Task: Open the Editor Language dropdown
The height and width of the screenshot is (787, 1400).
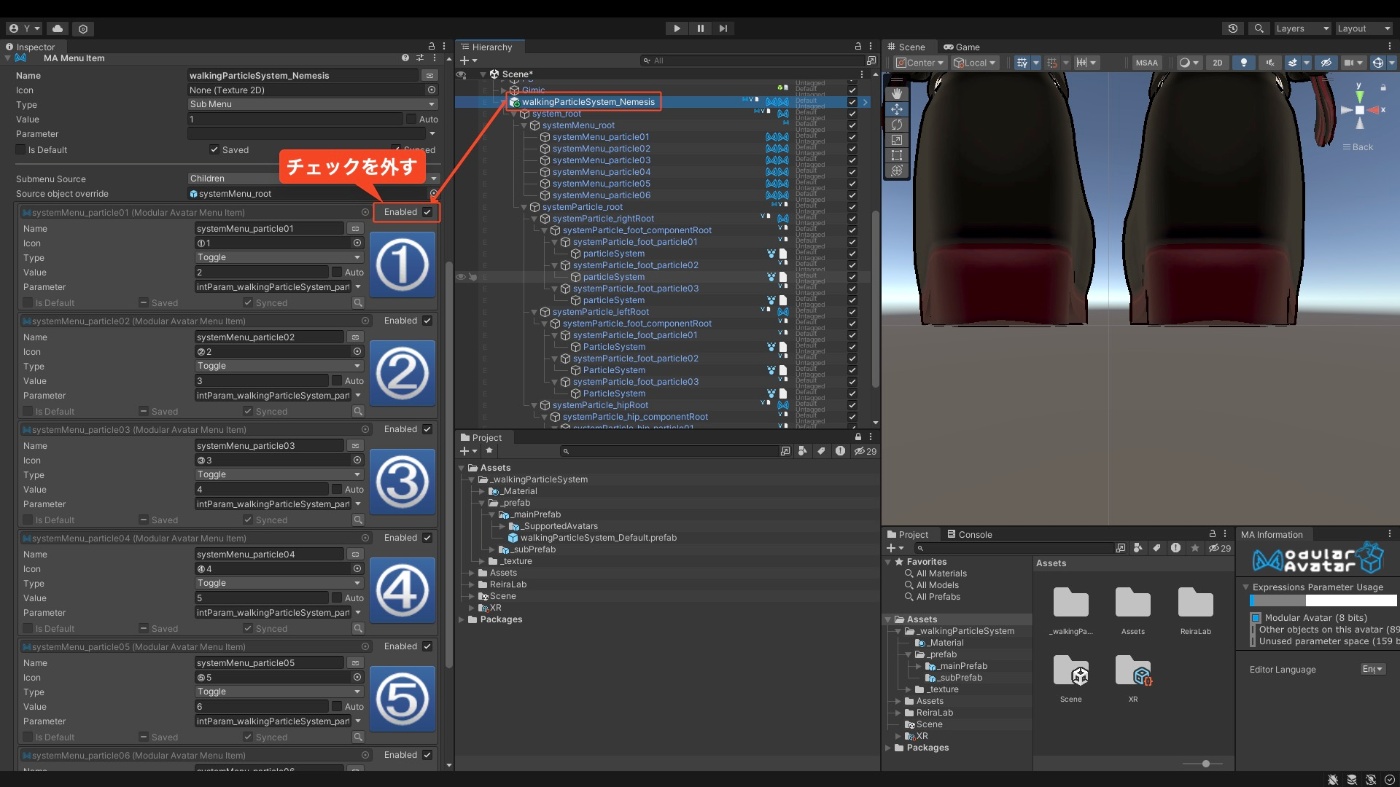Action: pos(1372,669)
